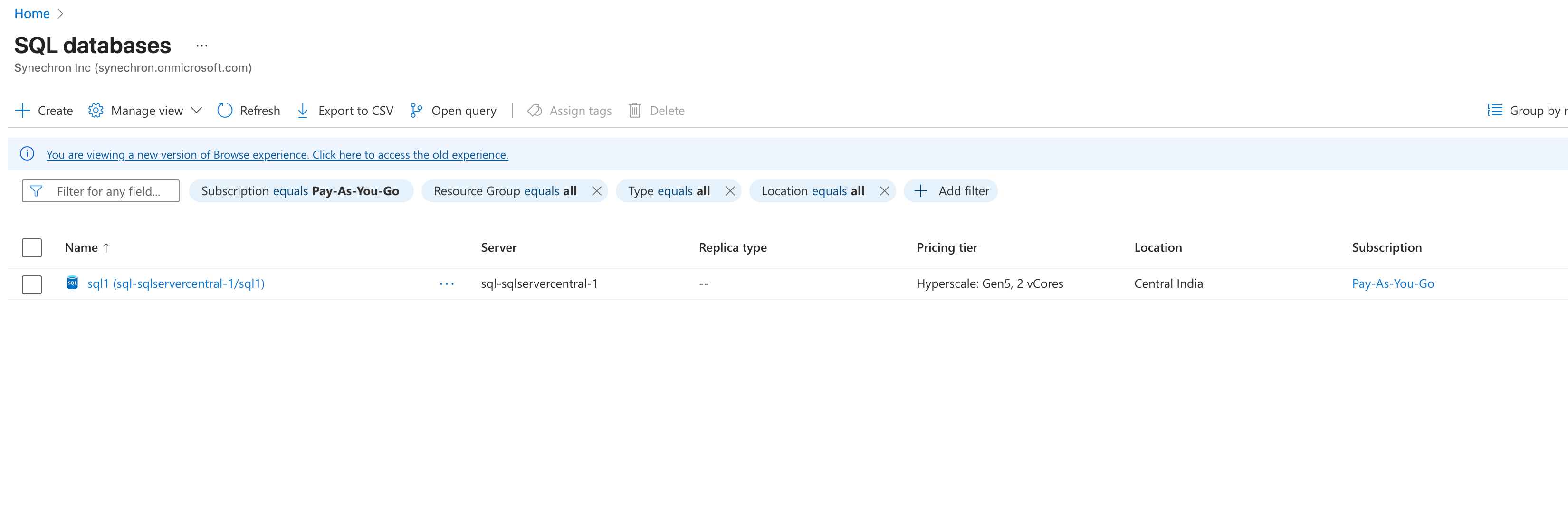
Task: Click the Open query branch icon
Action: [416, 110]
